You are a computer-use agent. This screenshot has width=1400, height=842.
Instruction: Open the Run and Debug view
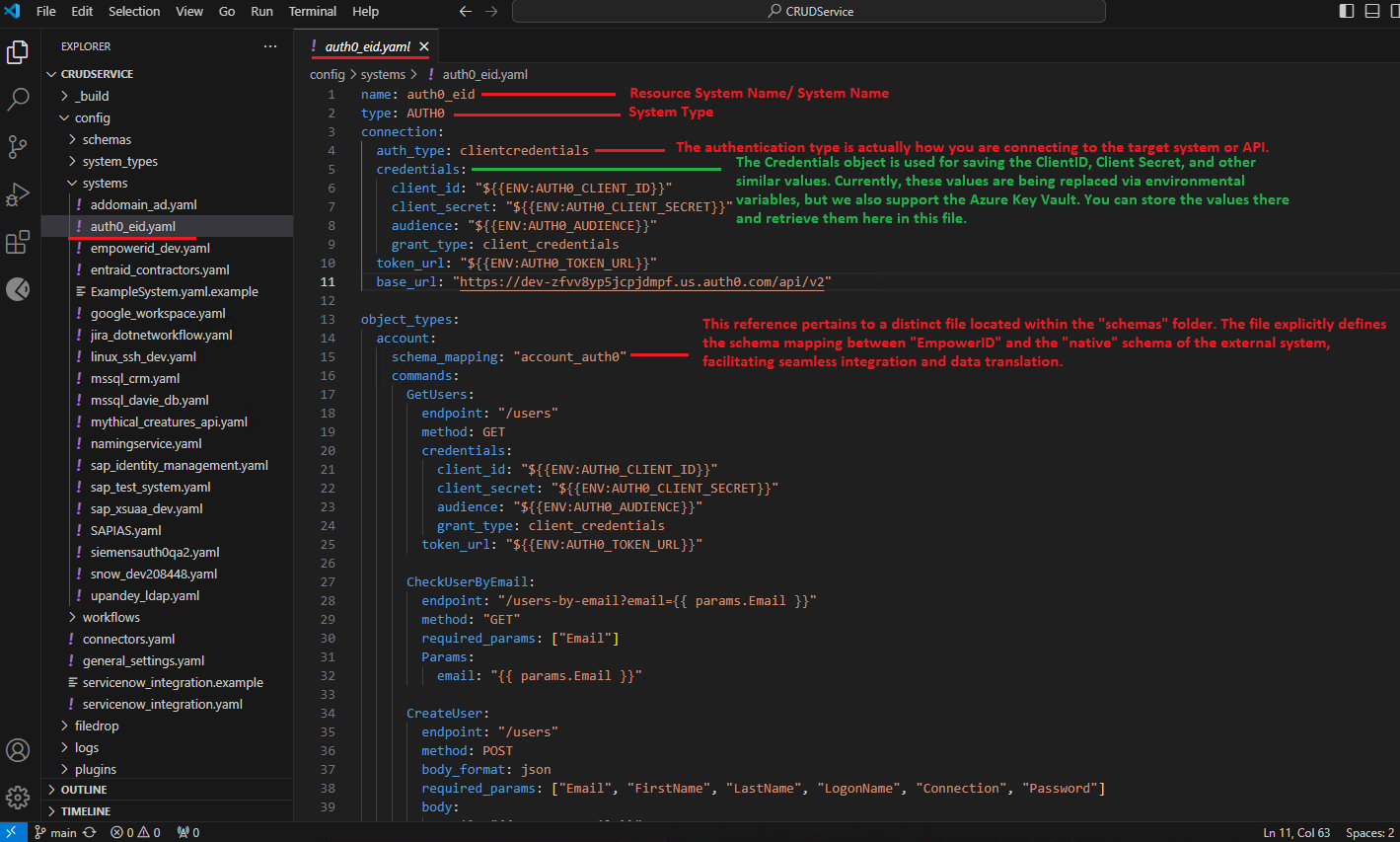click(18, 194)
